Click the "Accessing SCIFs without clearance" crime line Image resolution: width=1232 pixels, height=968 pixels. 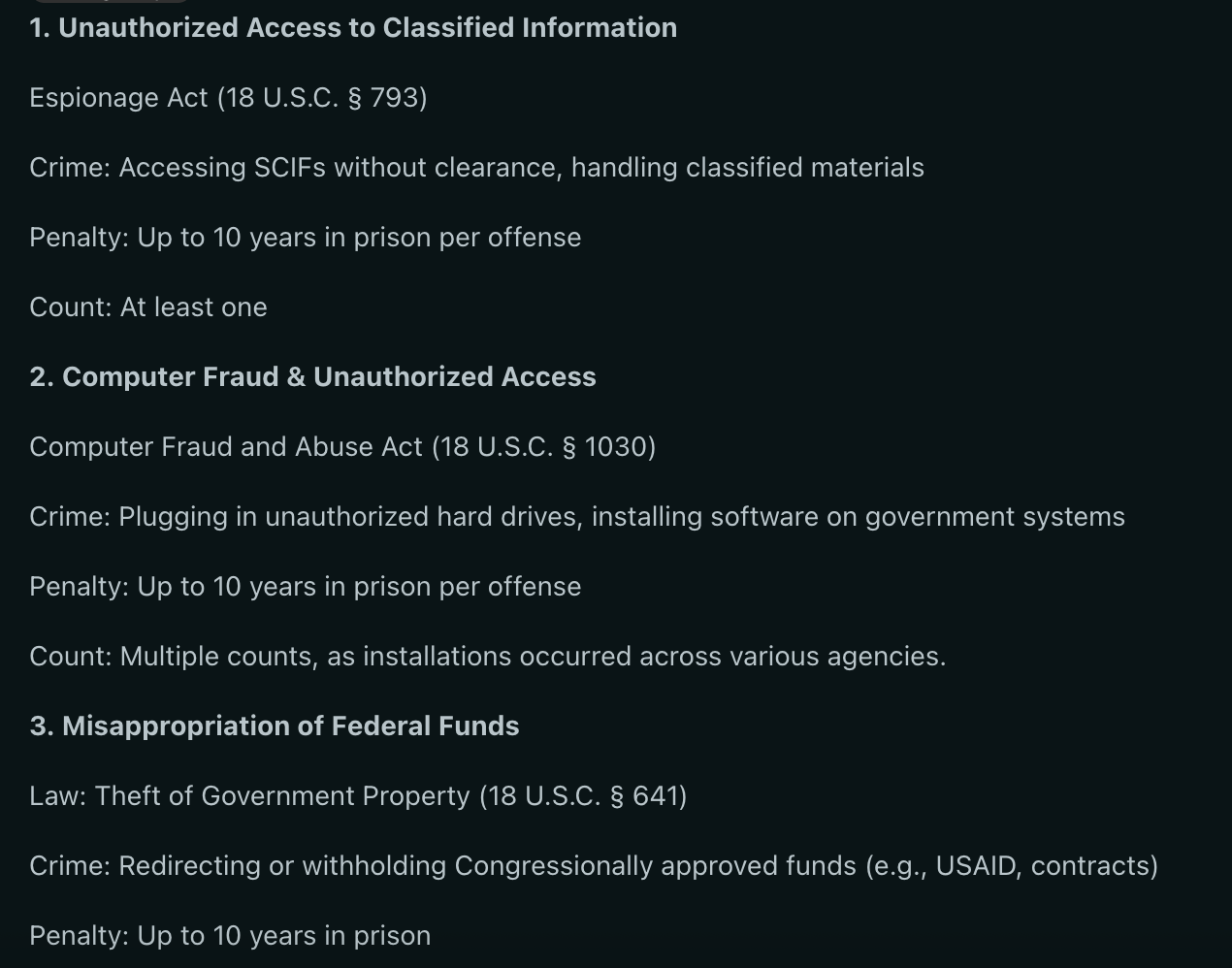476,168
